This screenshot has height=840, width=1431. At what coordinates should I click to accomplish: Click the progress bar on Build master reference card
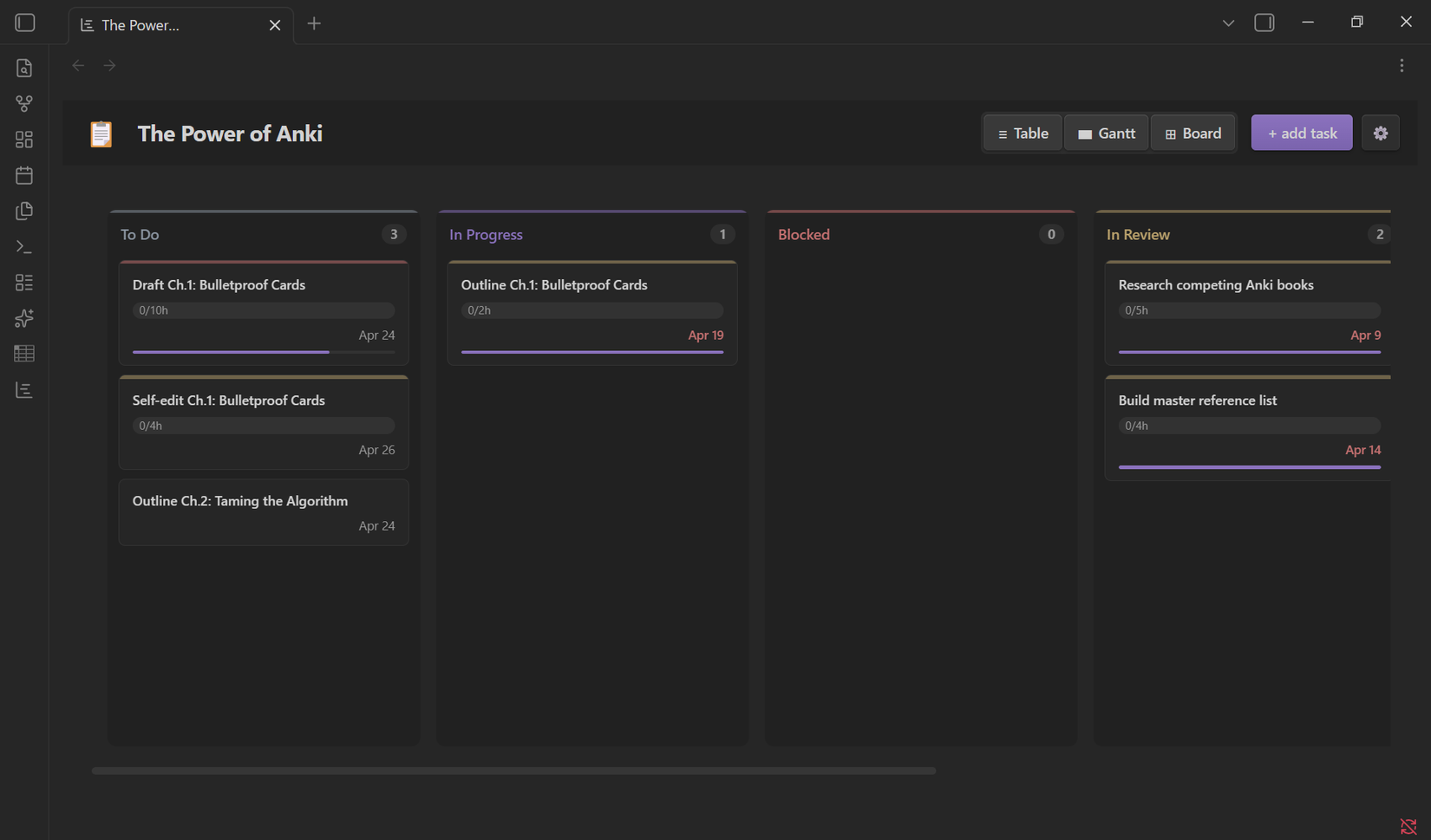click(x=1250, y=467)
